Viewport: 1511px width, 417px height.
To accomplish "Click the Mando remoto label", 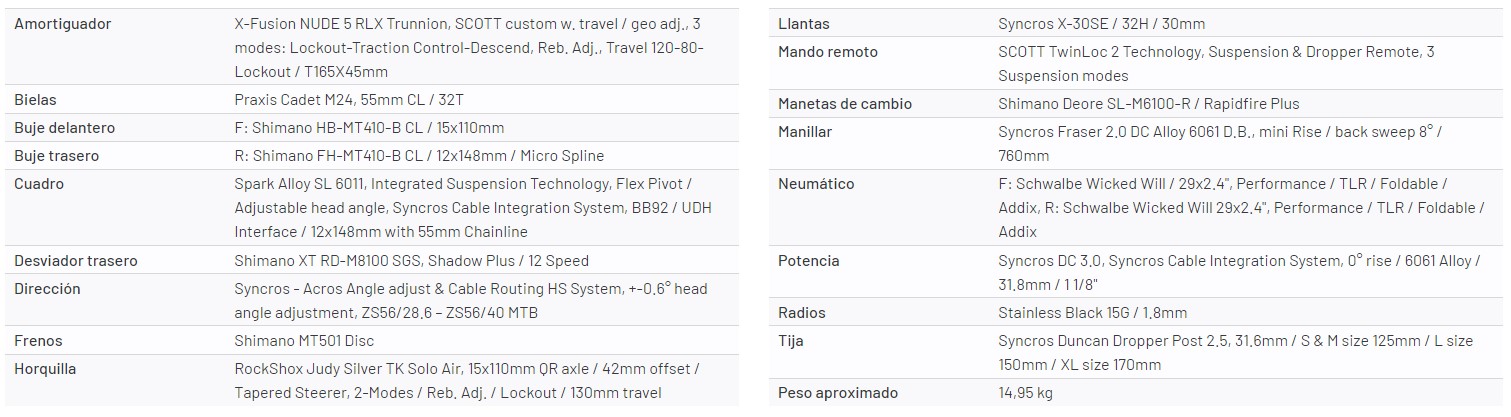I will tap(829, 51).
